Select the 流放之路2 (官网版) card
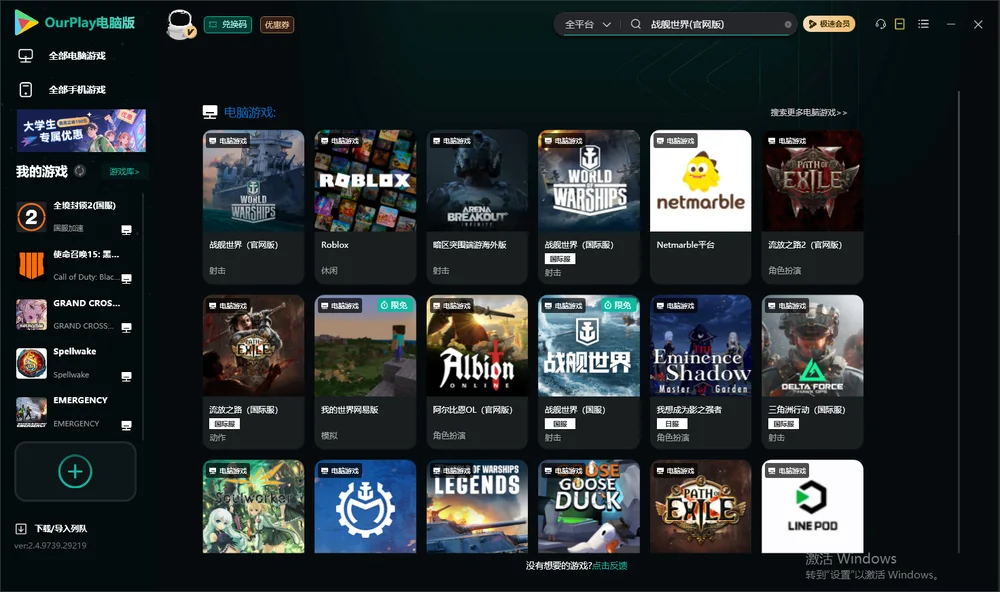Image resolution: width=1000 pixels, height=592 pixels. pyautogui.click(x=812, y=207)
